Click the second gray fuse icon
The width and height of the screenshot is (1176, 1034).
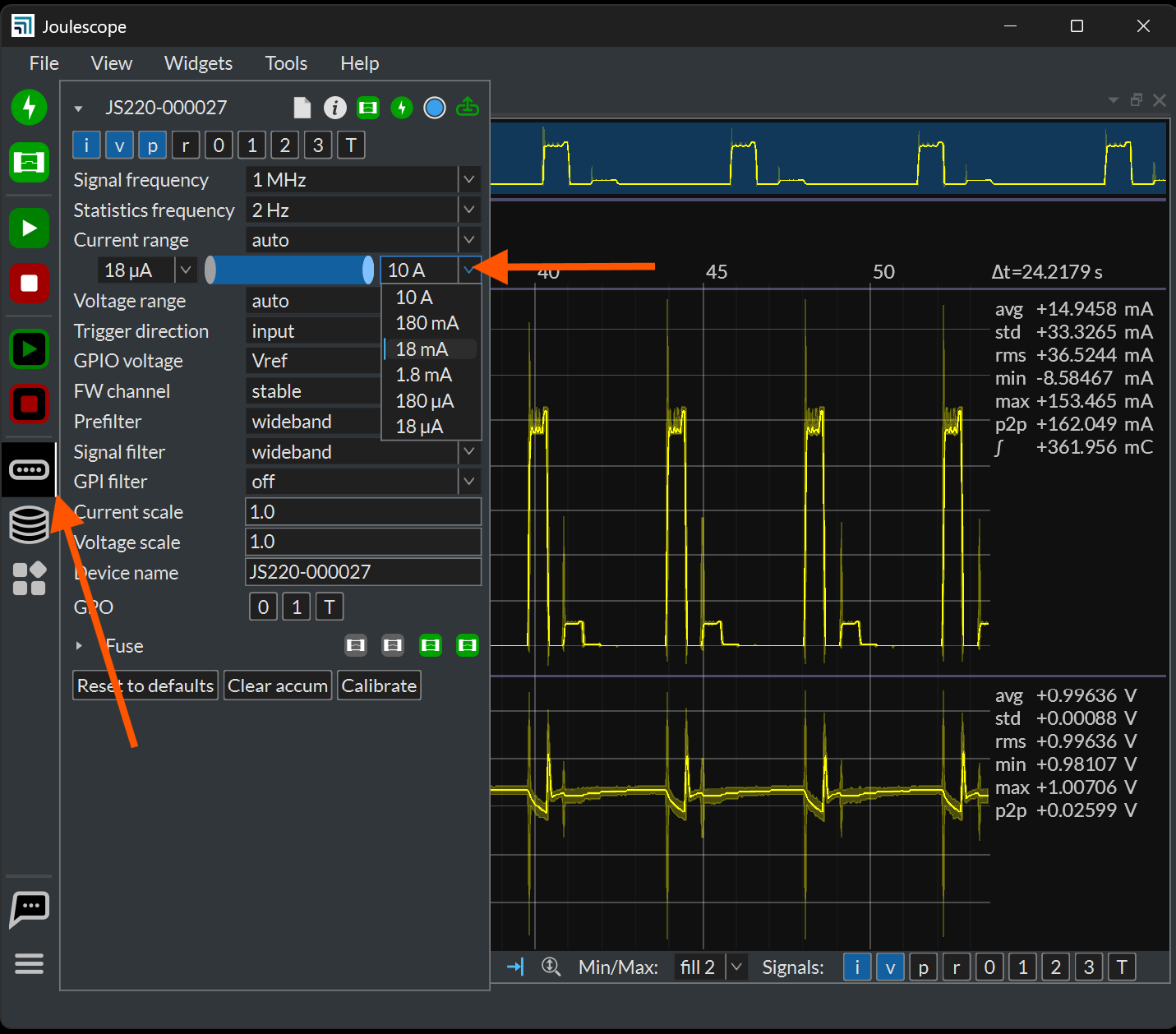(x=393, y=645)
